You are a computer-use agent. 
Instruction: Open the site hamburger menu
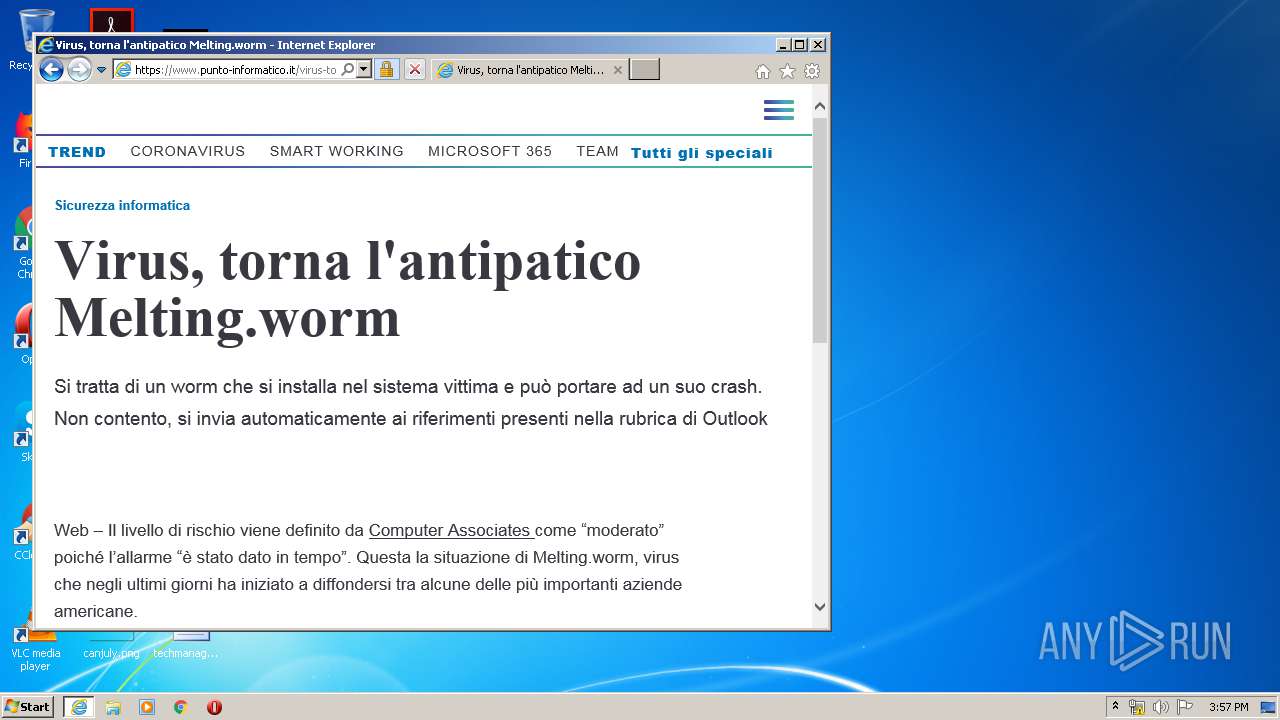779,110
